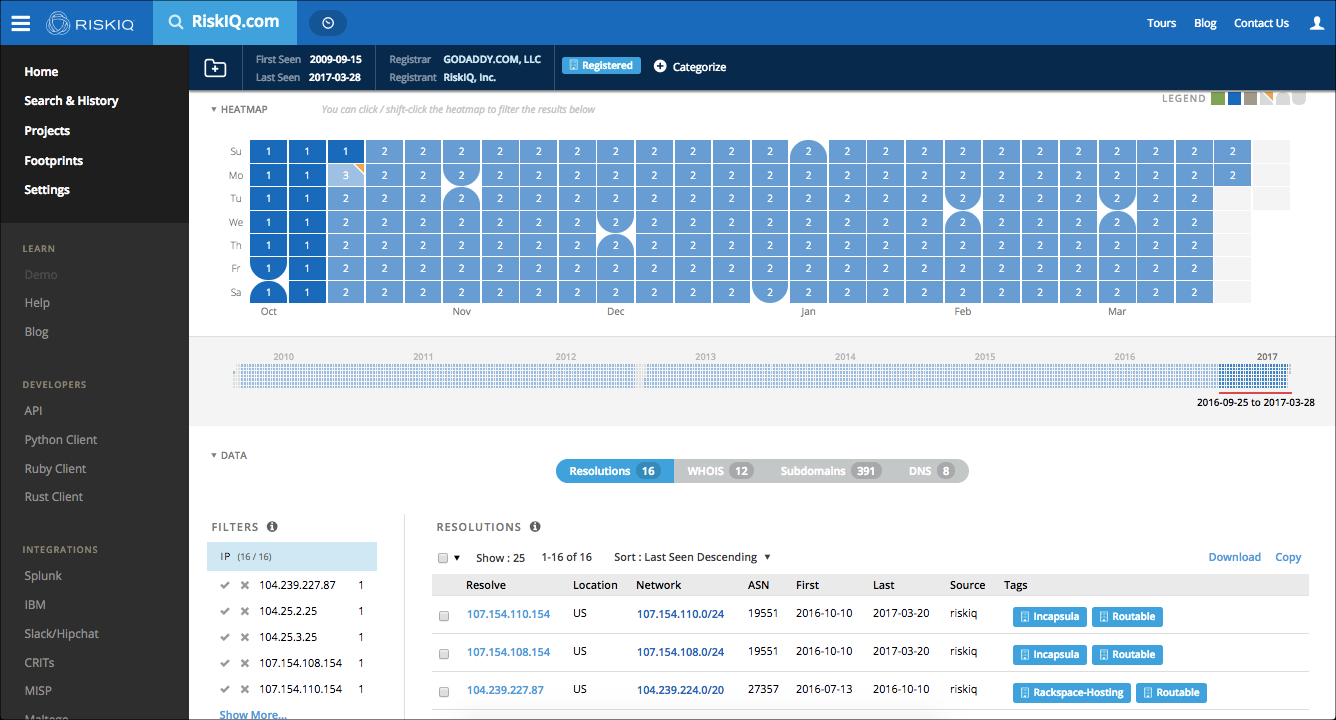Open the hamburger menu in top bar
The width and height of the screenshot is (1336, 720).
[20, 23]
